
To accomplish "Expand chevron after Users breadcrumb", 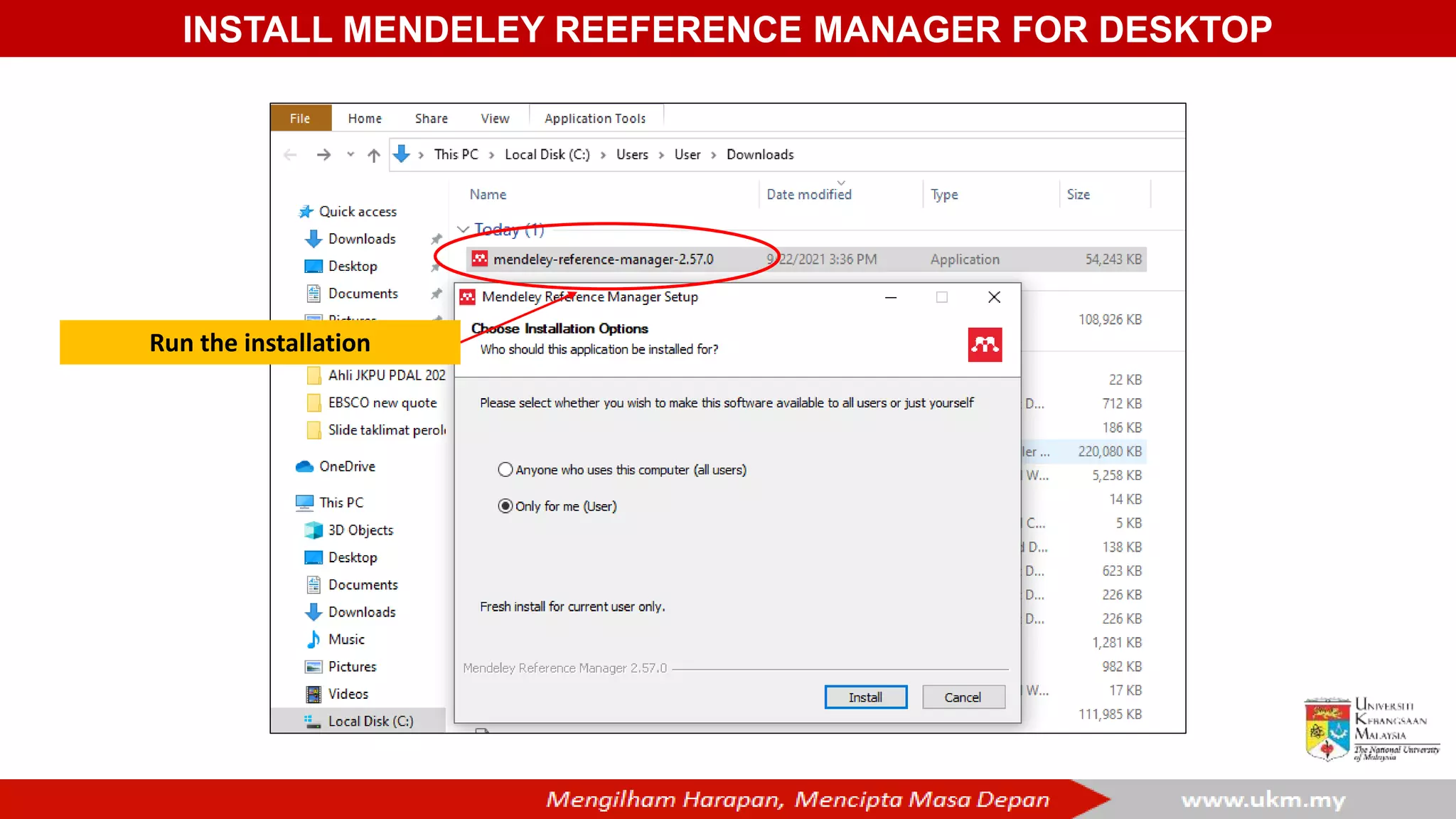I will (x=661, y=155).
